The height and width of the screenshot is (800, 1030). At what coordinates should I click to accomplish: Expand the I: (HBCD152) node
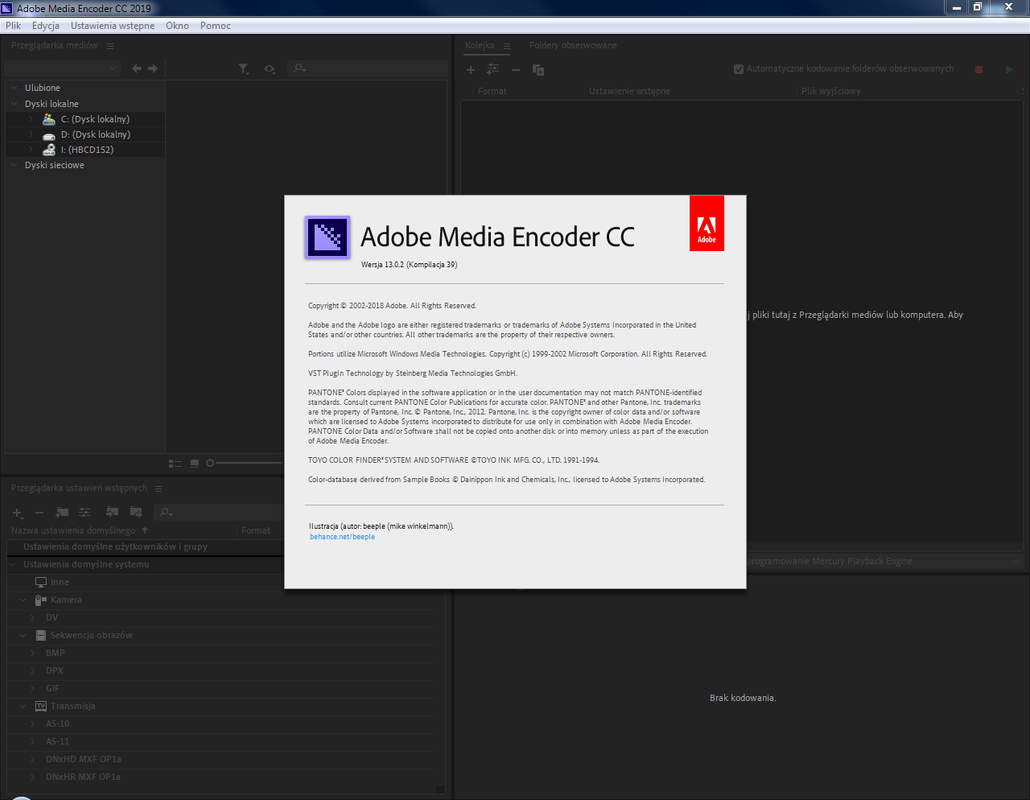(30, 149)
